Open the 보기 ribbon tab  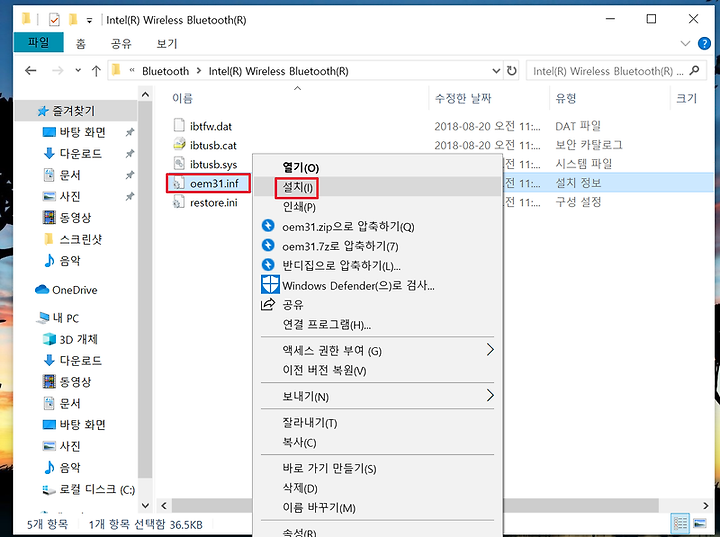(167, 44)
